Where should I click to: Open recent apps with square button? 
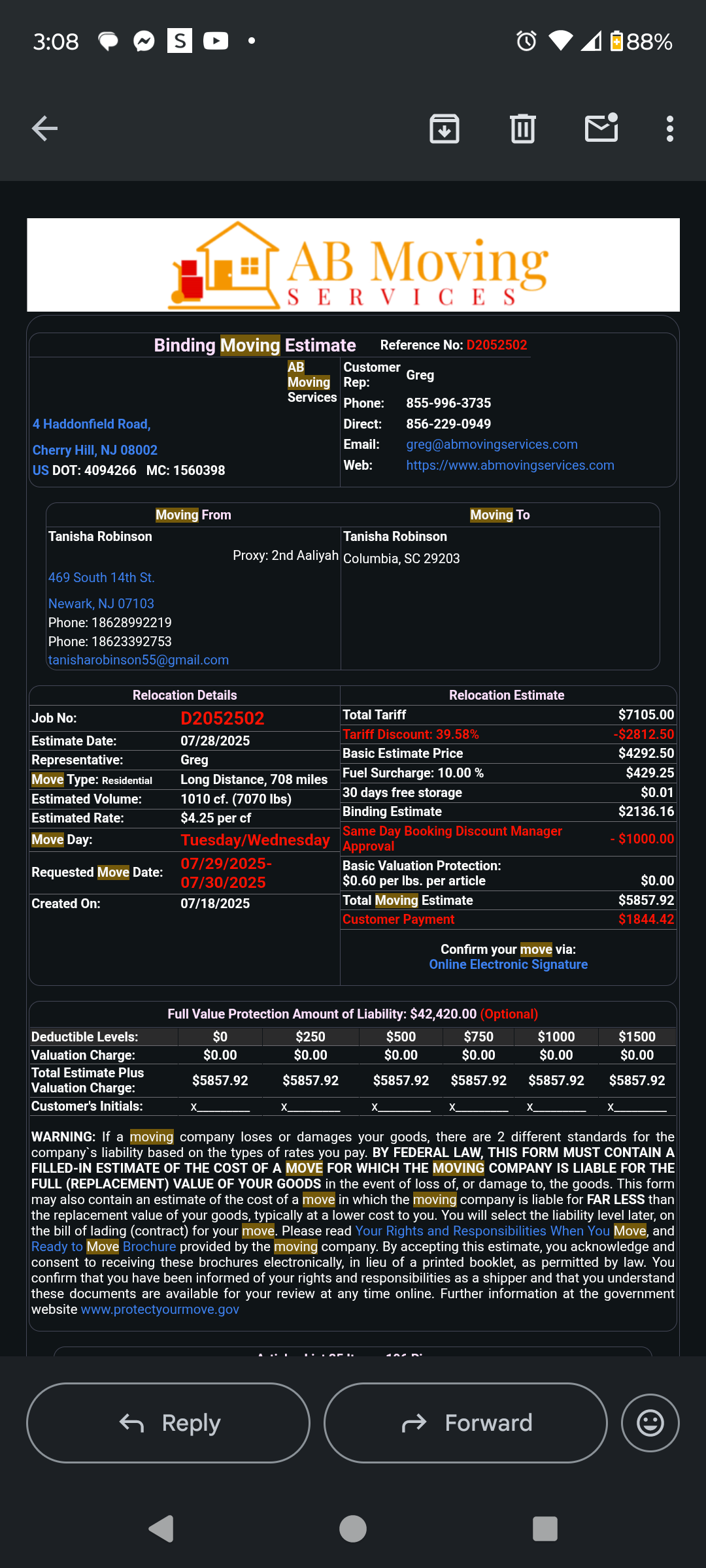[x=545, y=1529]
